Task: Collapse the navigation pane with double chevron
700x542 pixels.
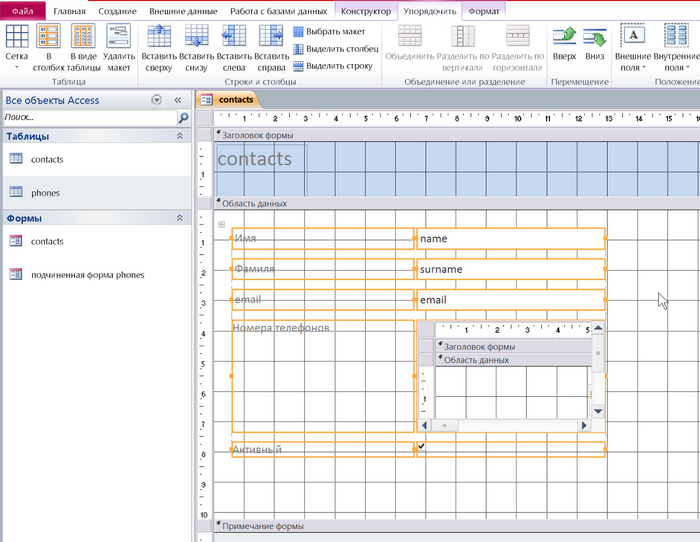Action: [x=178, y=100]
